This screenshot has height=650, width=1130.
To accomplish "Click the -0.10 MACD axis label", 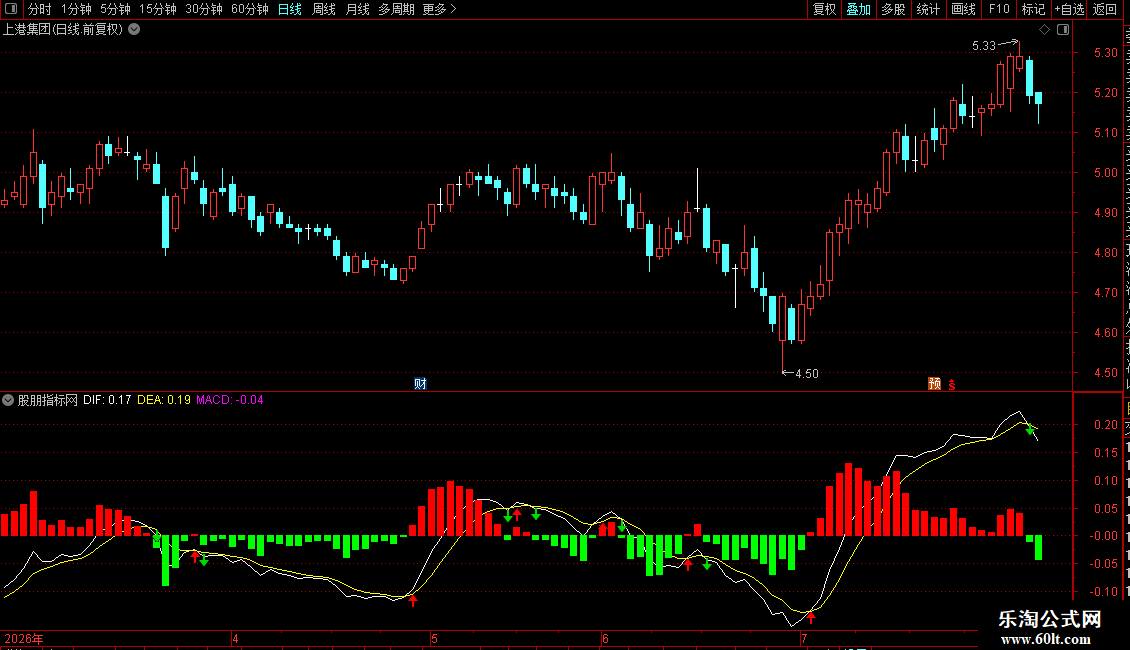I will [1103, 592].
